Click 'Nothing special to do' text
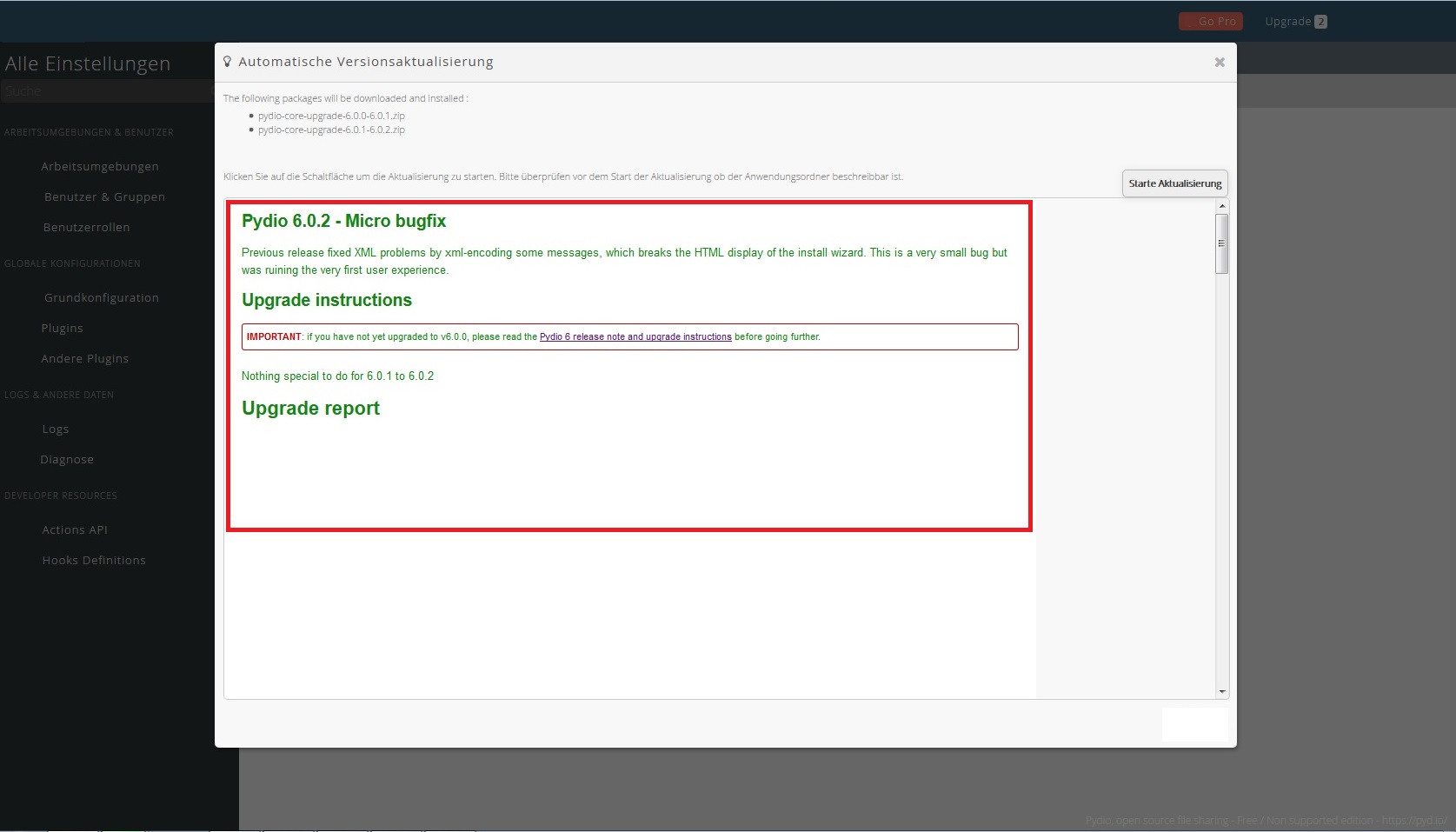This screenshot has height=832, width=1456. point(337,376)
